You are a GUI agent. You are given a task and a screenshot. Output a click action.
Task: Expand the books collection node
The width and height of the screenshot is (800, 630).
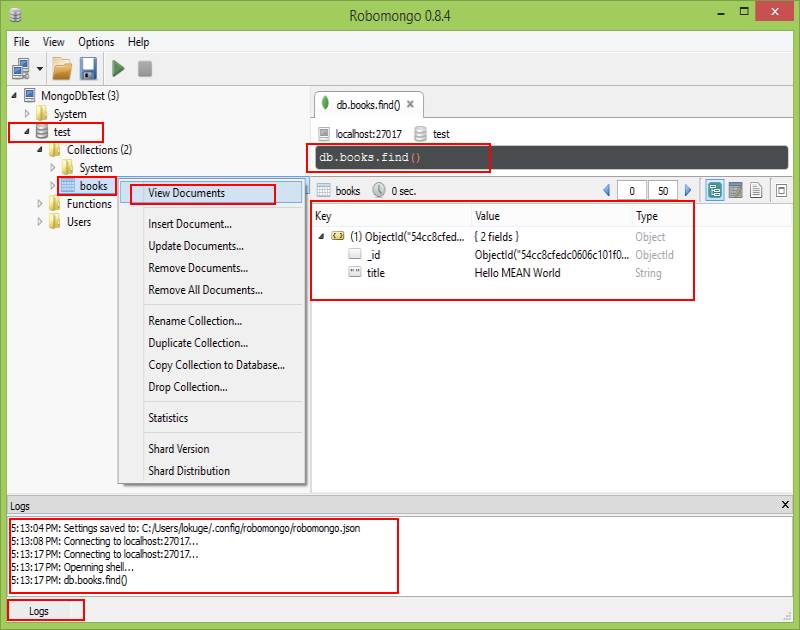[53, 186]
